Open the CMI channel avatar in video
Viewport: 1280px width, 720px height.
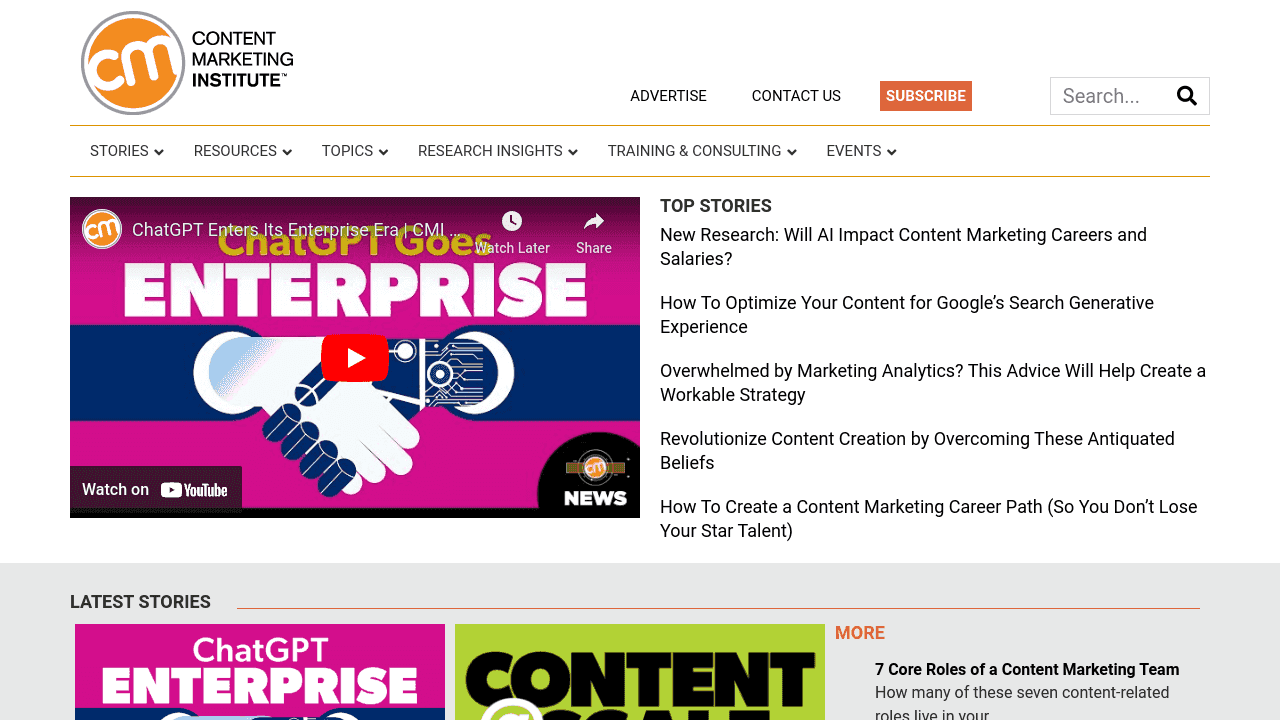tap(102, 229)
